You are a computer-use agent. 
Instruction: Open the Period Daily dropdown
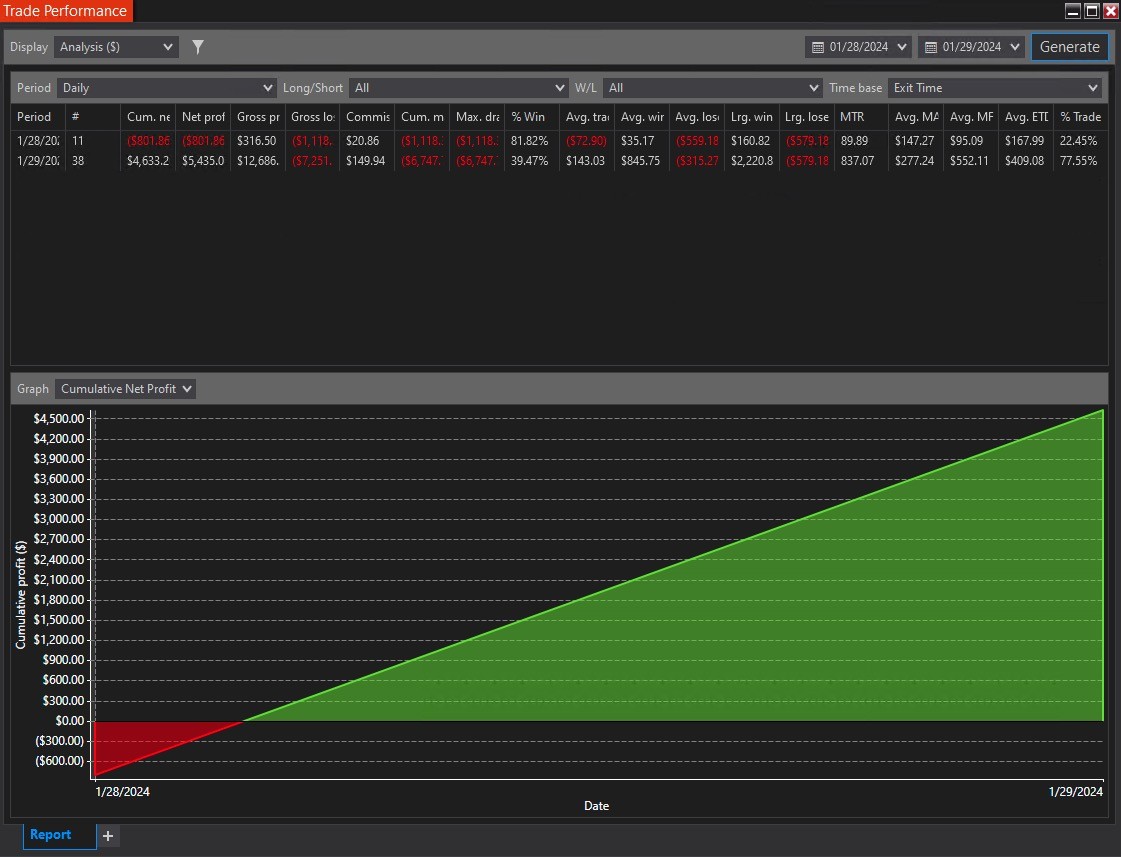pos(167,88)
